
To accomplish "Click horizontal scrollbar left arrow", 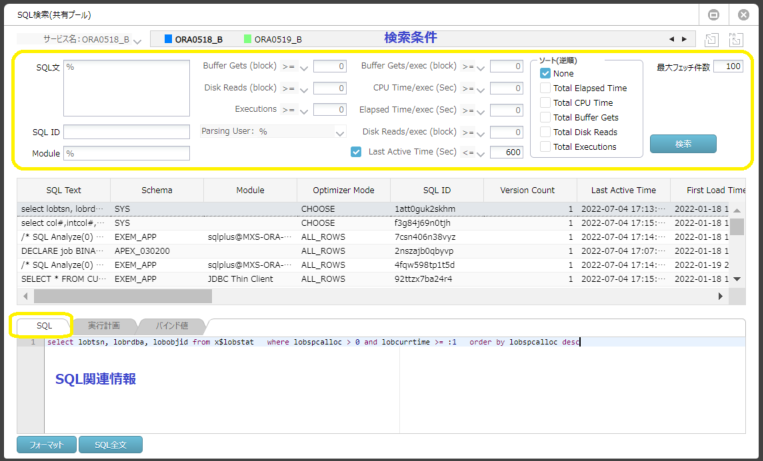I will click(x=25, y=296).
